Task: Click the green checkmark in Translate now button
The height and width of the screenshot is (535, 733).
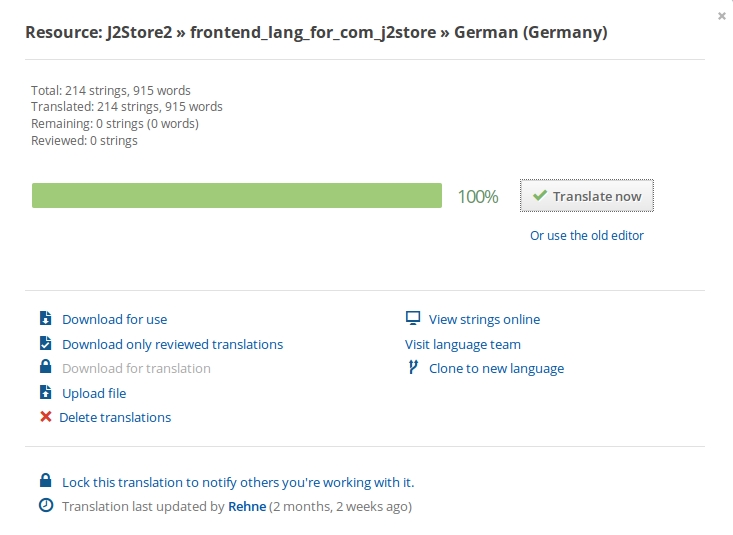Action: coord(539,195)
